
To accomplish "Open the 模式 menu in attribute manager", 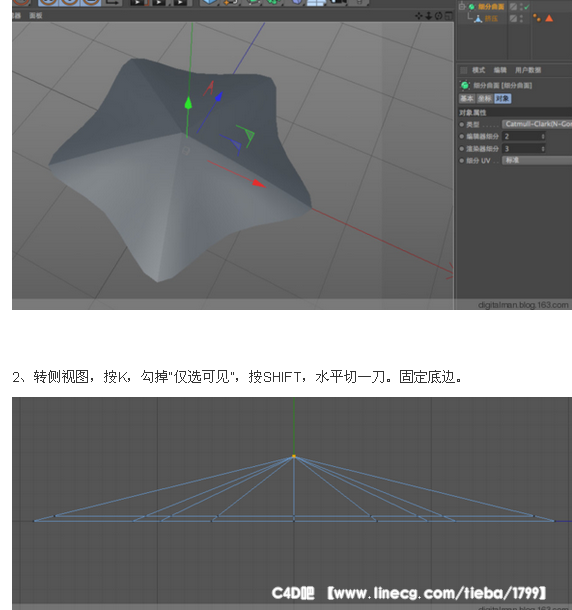I will [x=479, y=70].
